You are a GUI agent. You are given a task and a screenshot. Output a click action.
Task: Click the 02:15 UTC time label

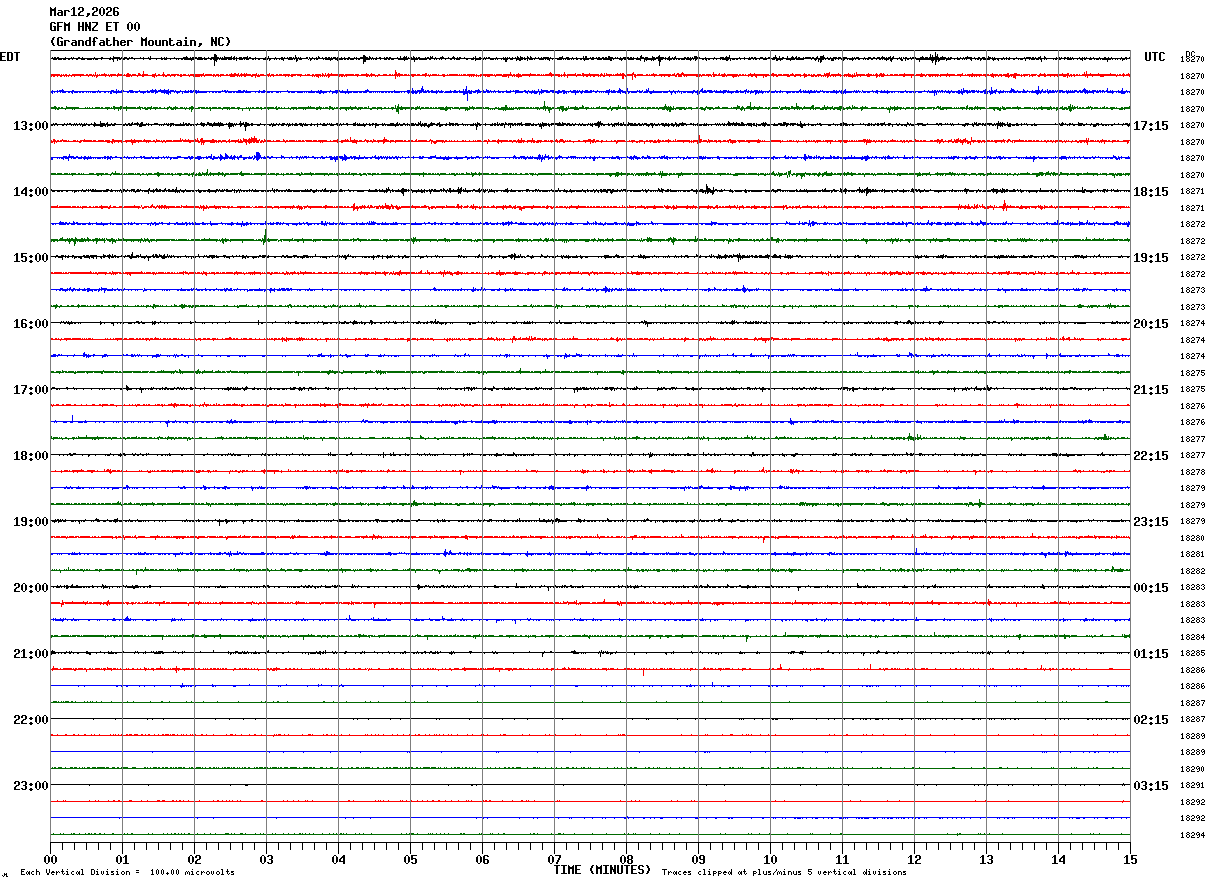[x=1150, y=720]
